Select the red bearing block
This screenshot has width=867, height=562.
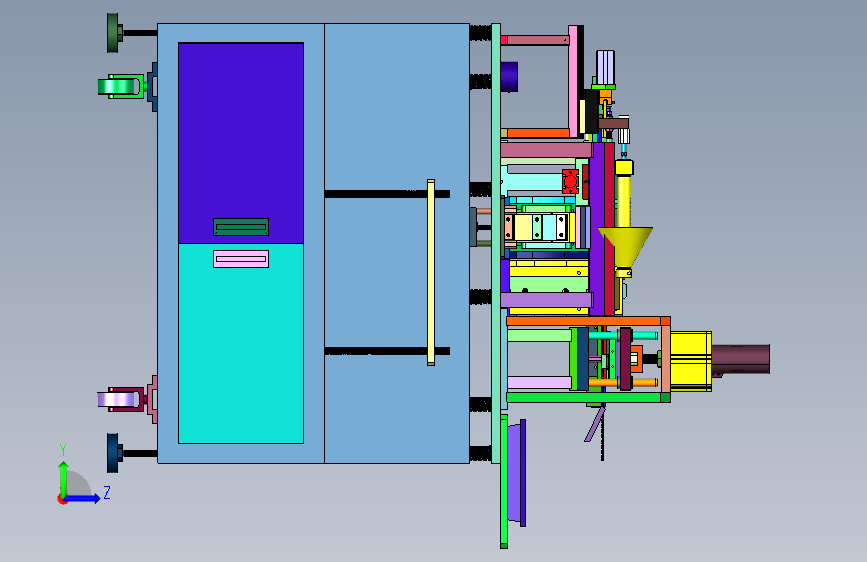click(571, 181)
